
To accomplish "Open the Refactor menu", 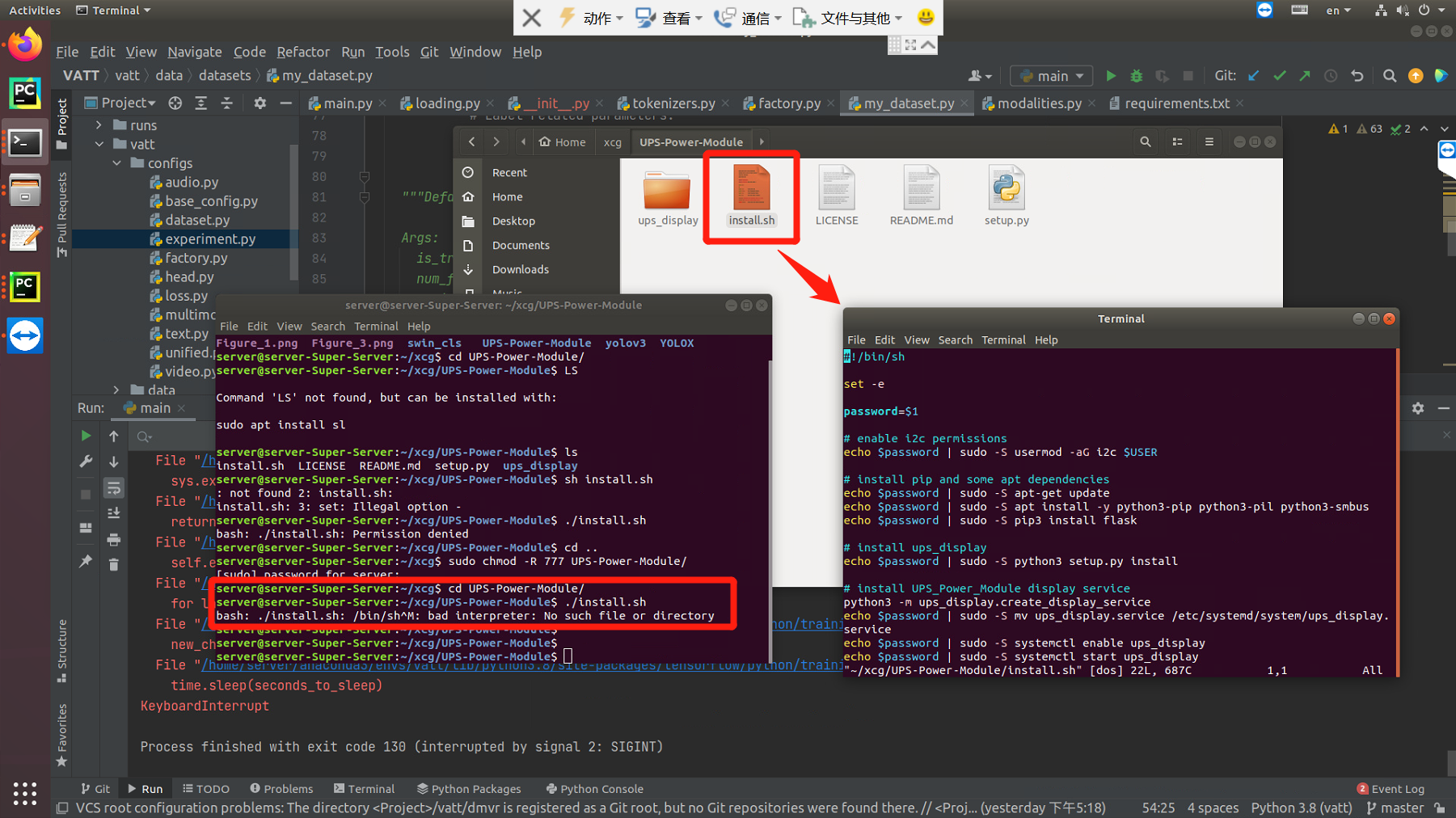I will coord(303,51).
